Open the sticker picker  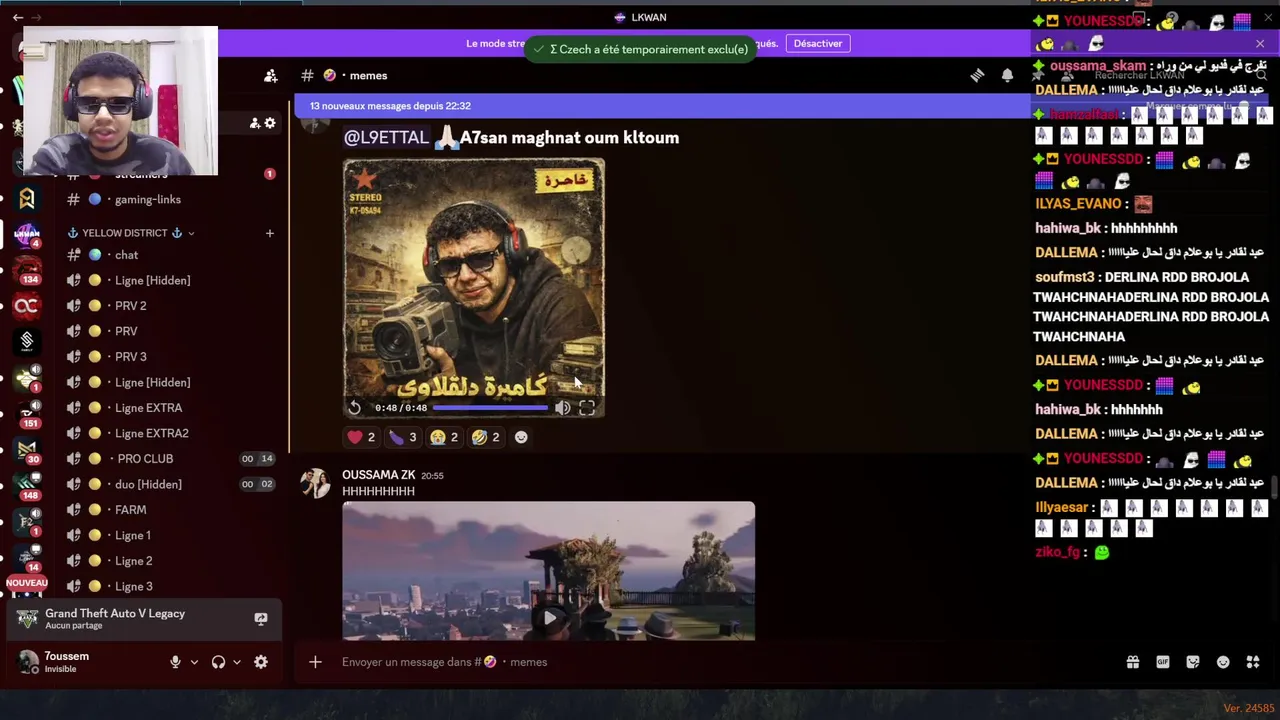point(1193,662)
